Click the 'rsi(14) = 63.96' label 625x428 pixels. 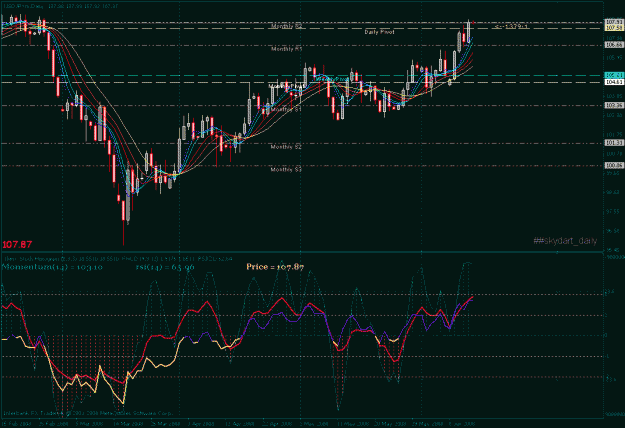165,267
